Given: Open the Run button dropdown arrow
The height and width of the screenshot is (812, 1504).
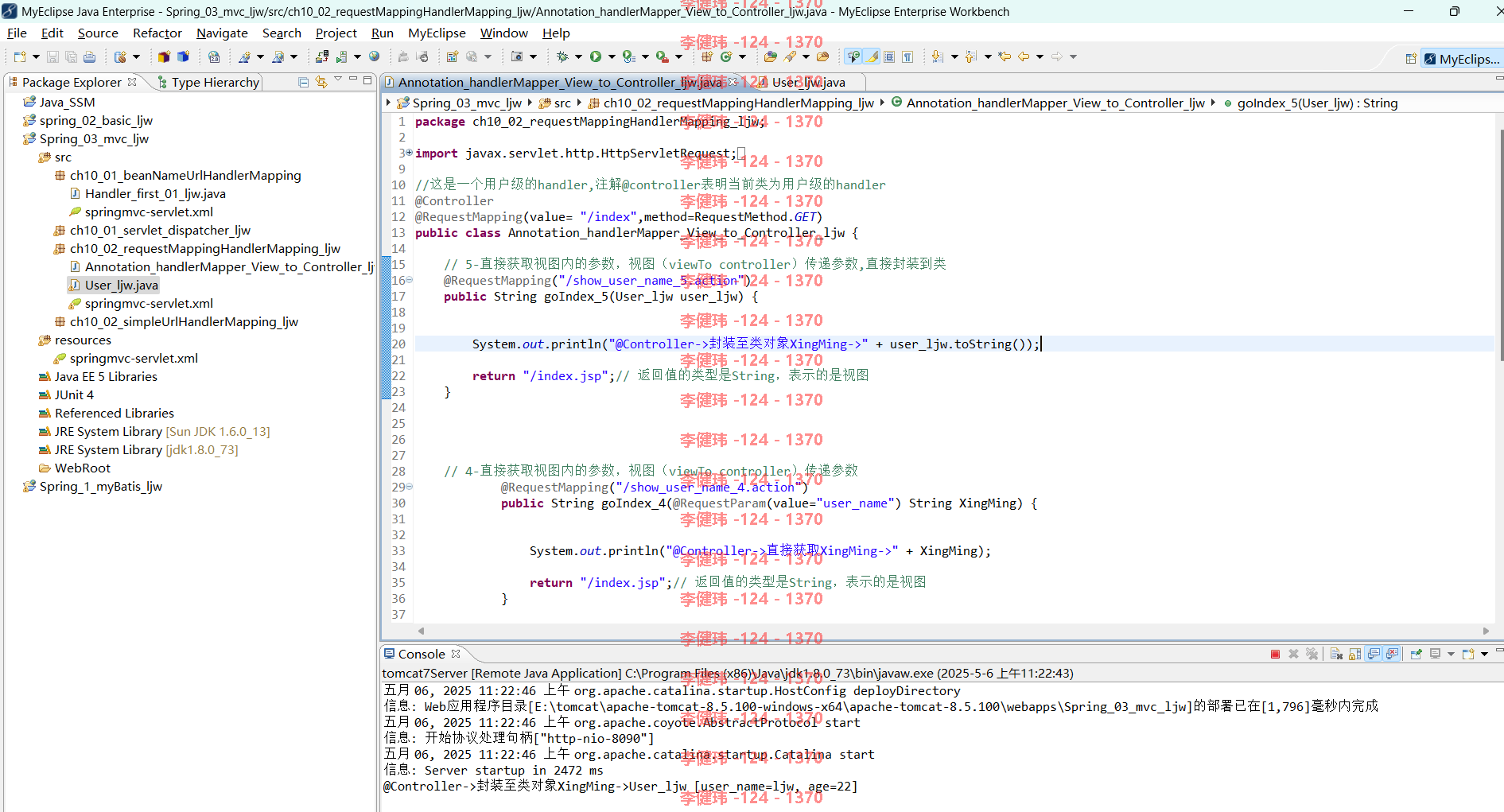Looking at the screenshot, I should pos(612,56).
